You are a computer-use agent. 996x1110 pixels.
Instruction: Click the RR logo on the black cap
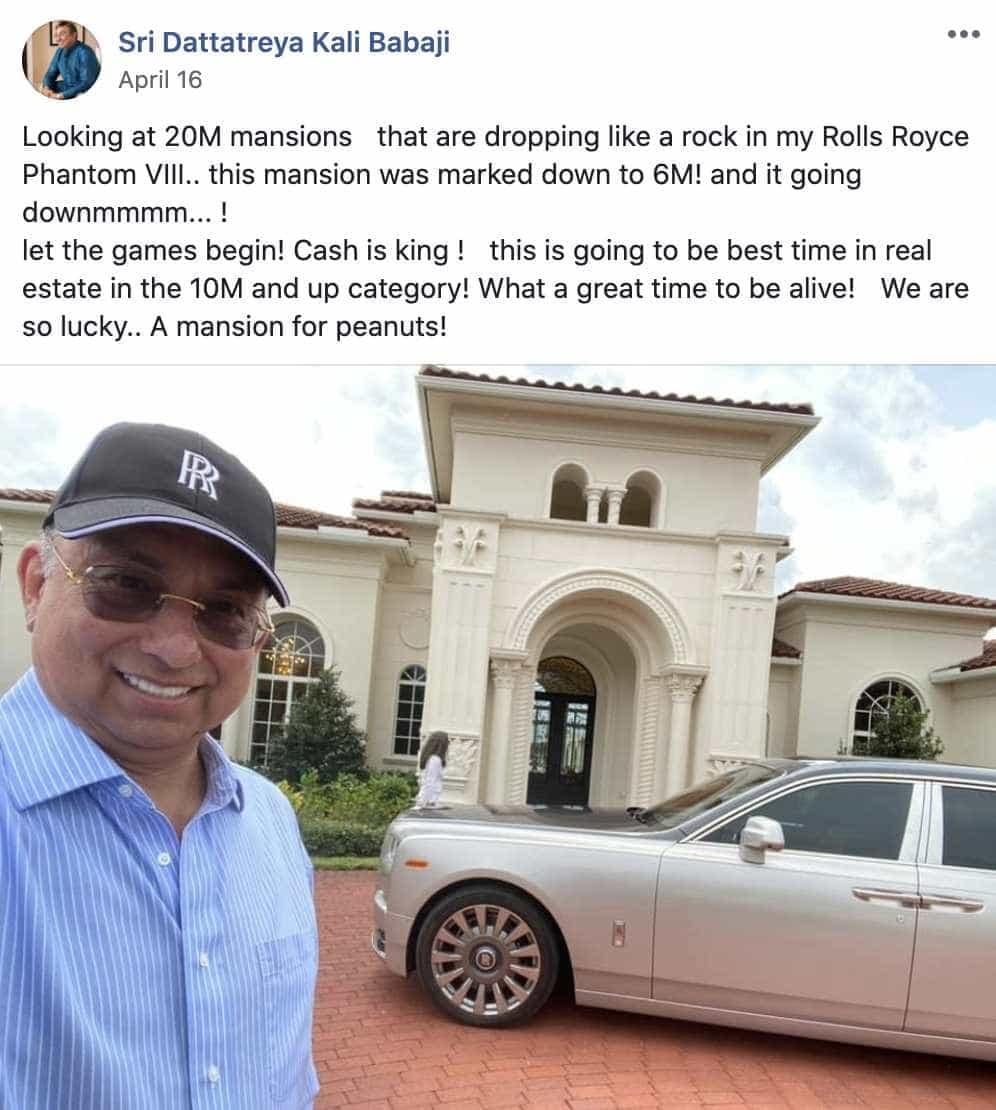[x=198, y=474]
